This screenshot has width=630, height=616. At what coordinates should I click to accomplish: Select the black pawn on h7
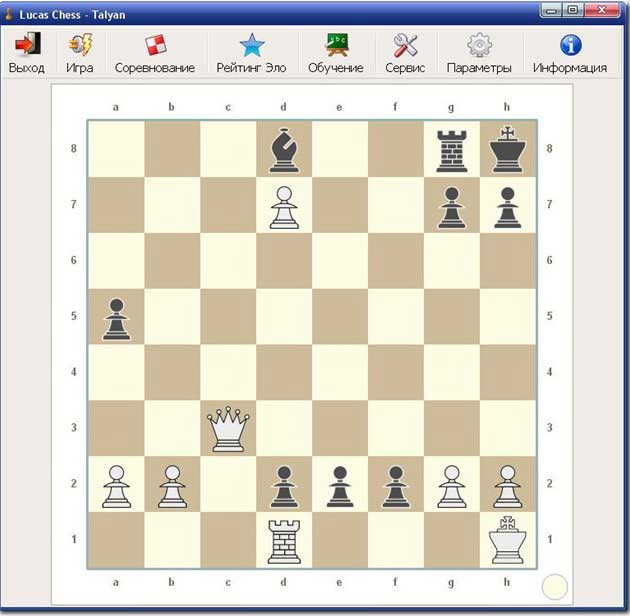tap(507, 208)
